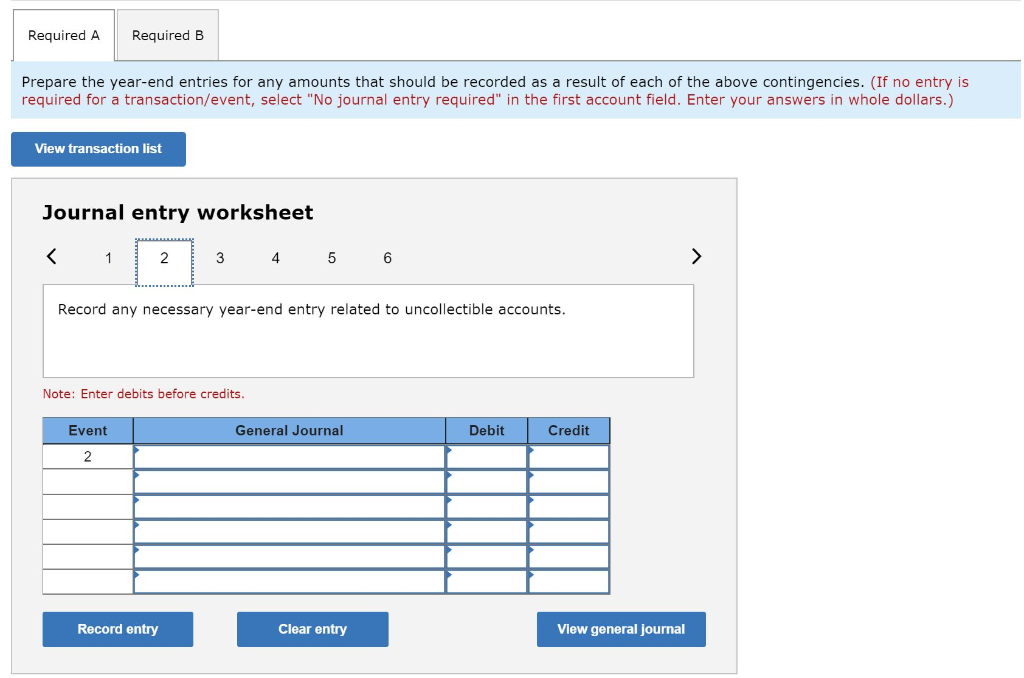Image resolution: width=1024 pixels, height=678 pixels.
Task: Click the Journal entry worksheet heading
Action: click(178, 212)
